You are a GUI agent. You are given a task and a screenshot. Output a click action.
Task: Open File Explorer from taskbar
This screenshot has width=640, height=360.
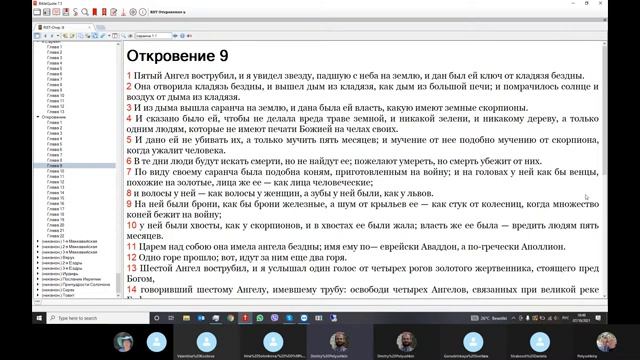tap(186, 318)
